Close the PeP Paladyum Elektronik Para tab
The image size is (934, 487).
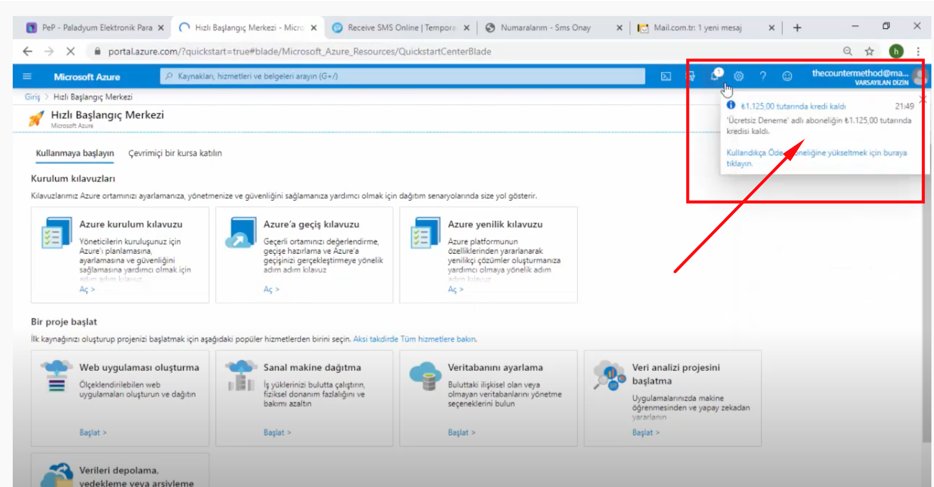tap(161, 28)
